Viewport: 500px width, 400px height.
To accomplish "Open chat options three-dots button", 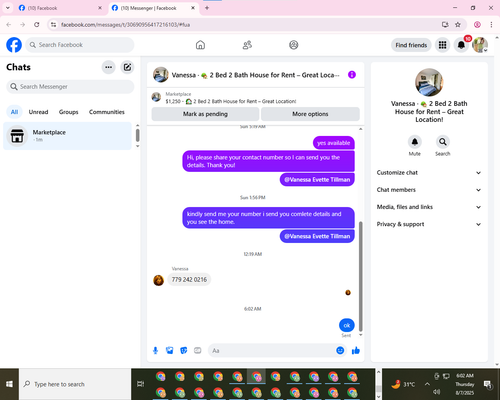I will [109, 67].
